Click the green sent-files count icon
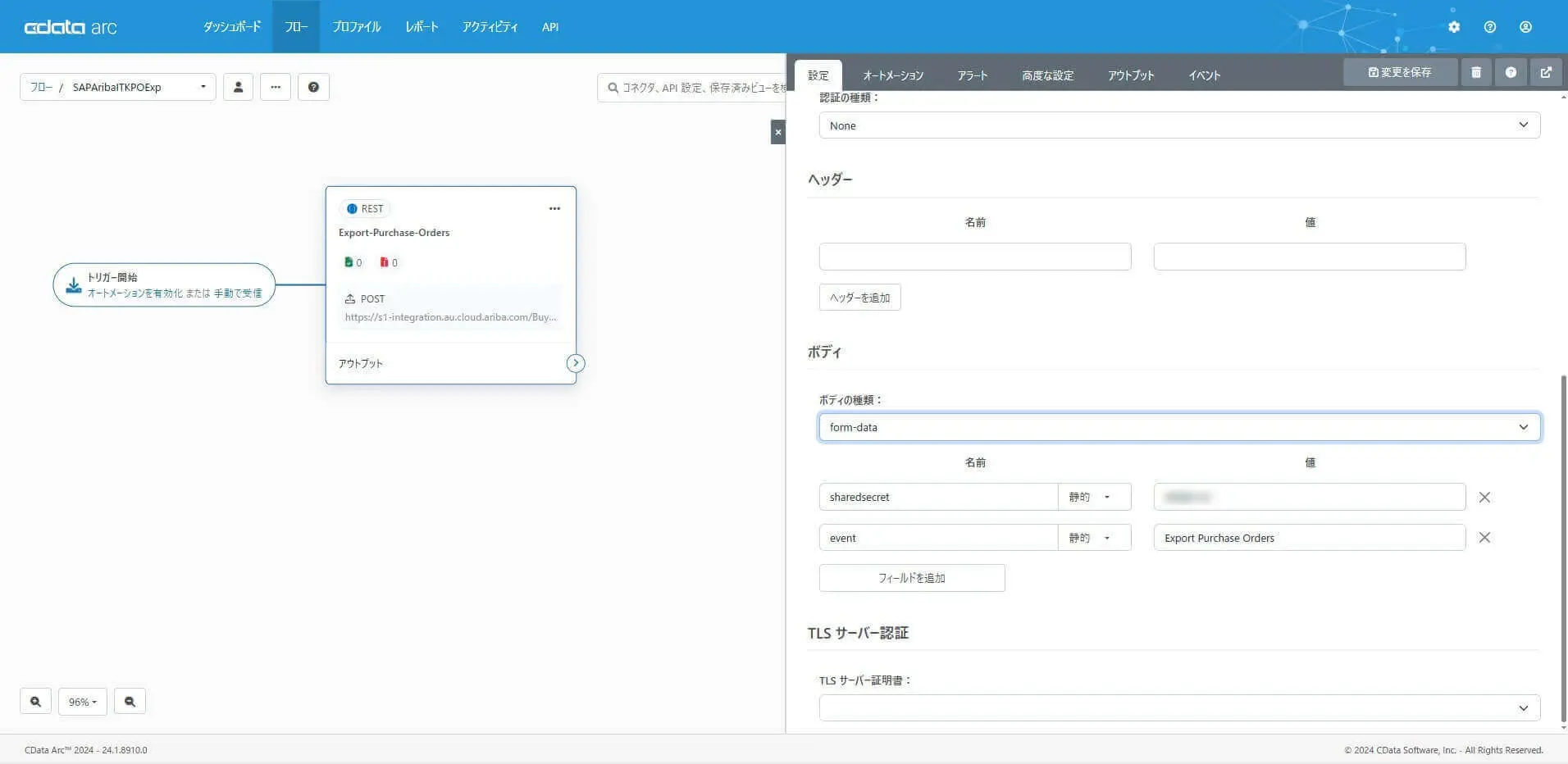 (349, 262)
